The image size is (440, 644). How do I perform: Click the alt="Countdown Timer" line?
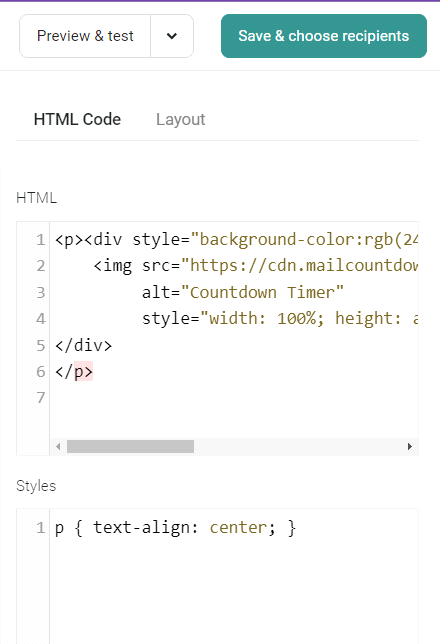tap(243, 292)
